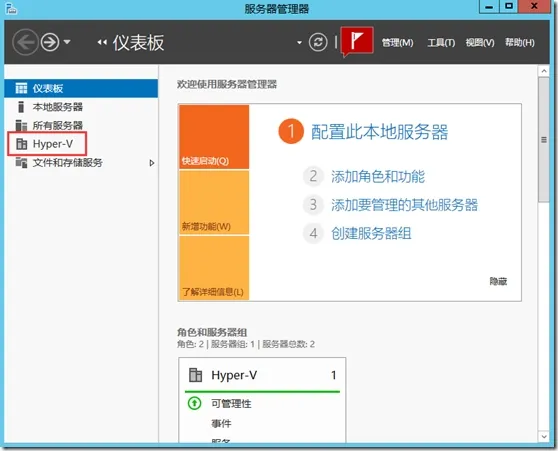The height and width of the screenshot is (451, 558).
Task: Click the vertical scrollbar down arrow
Action: tap(544, 436)
